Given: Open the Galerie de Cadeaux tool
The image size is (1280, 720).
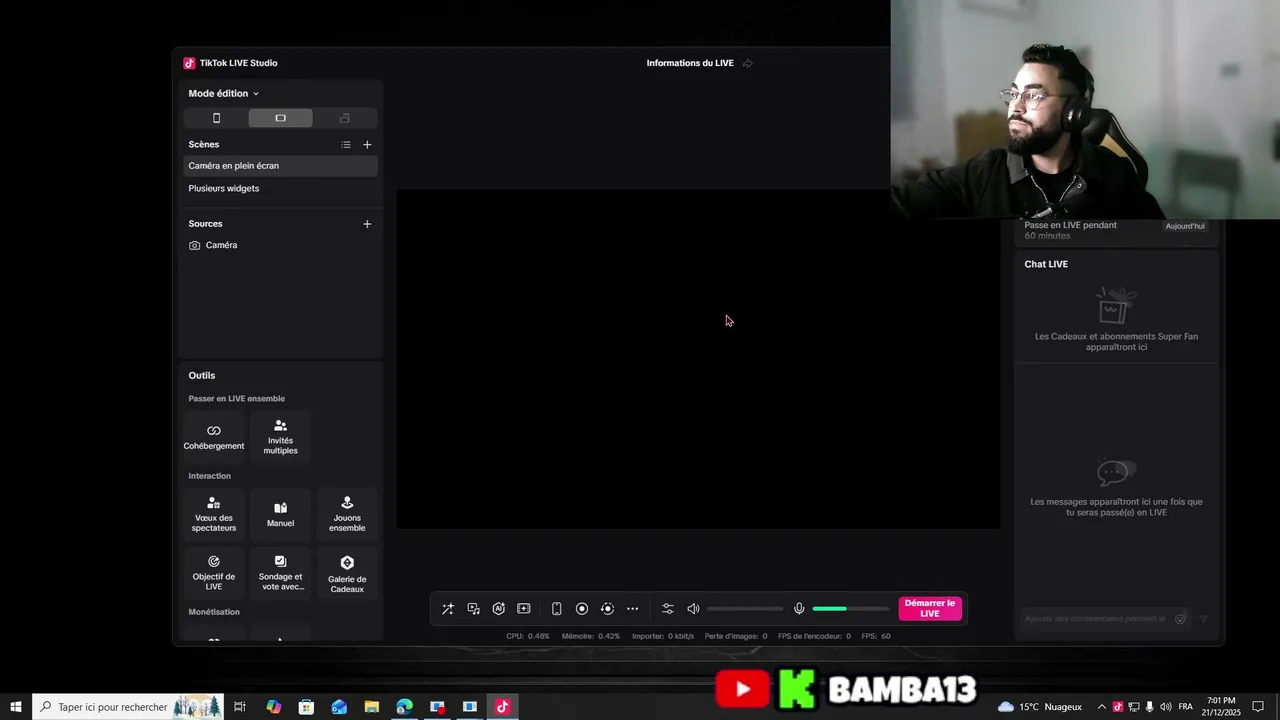Looking at the screenshot, I should pyautogui.click(x=347, y=573).
